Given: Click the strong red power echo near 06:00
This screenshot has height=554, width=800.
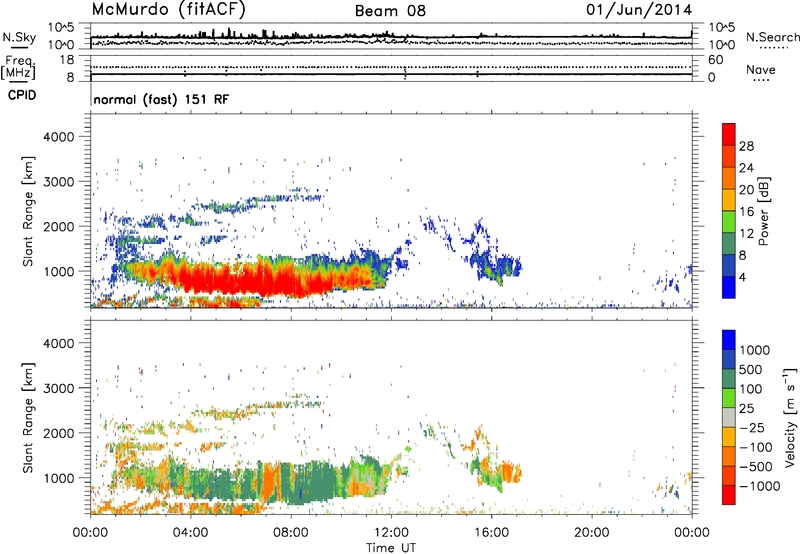Looking at the screenshot, I should tap(240, 278).
